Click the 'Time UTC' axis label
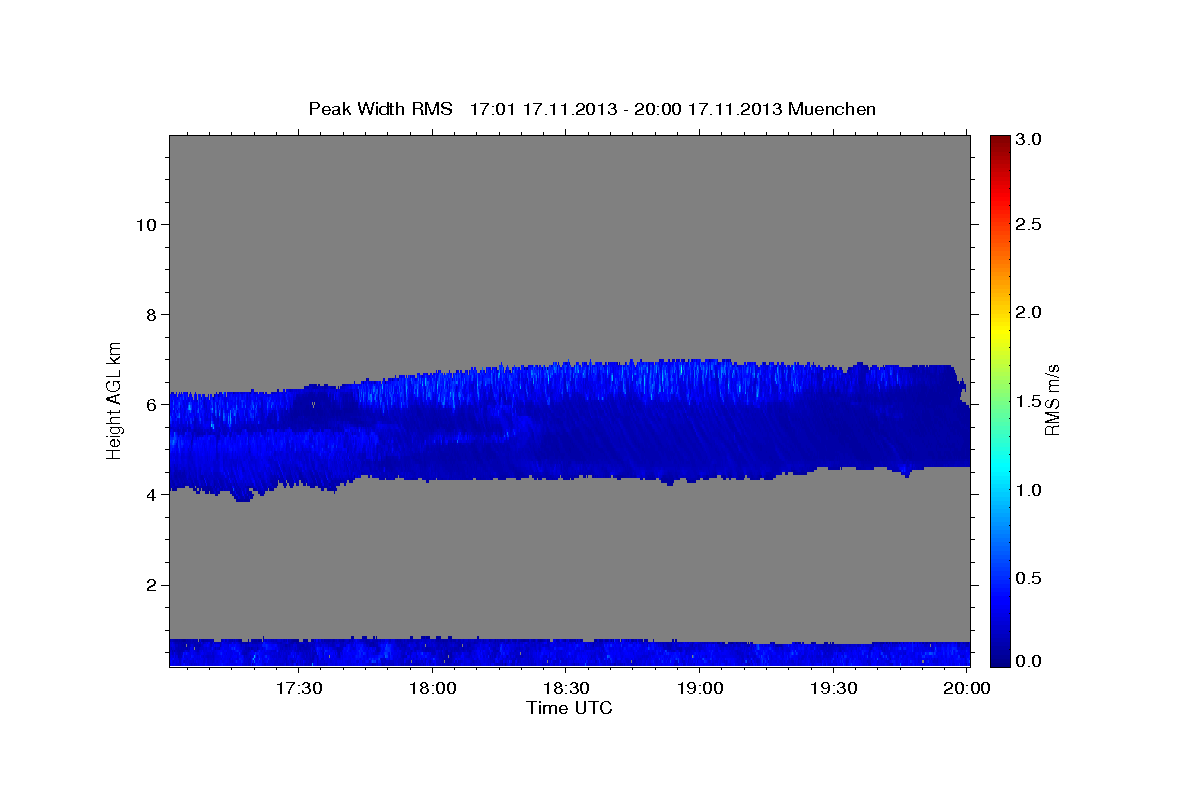 click(569, 708)
